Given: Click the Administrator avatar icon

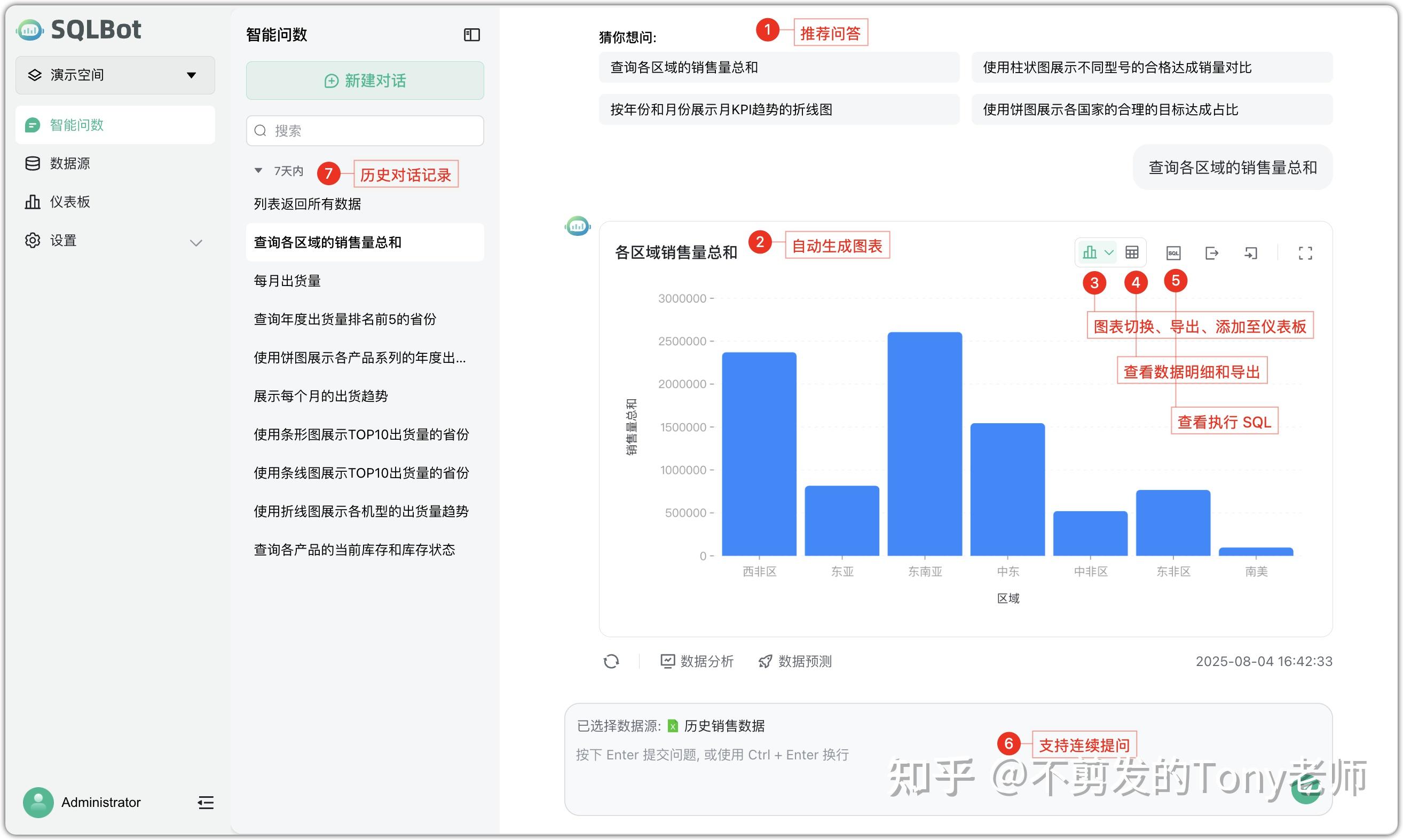Looking at the screenshot, I should (x=37, y=802).
